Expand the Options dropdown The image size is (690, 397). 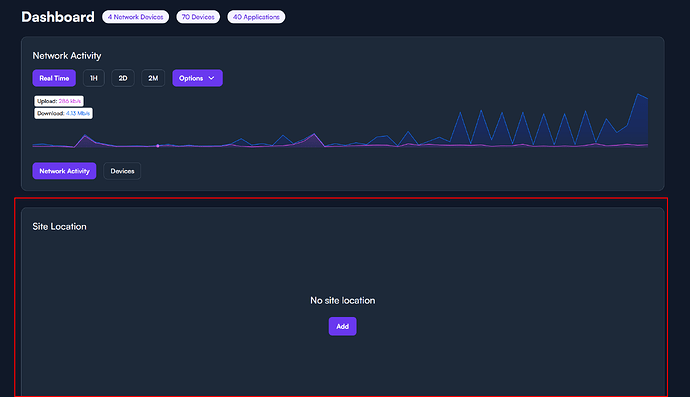pyautogui.click(x=197, y=78)
